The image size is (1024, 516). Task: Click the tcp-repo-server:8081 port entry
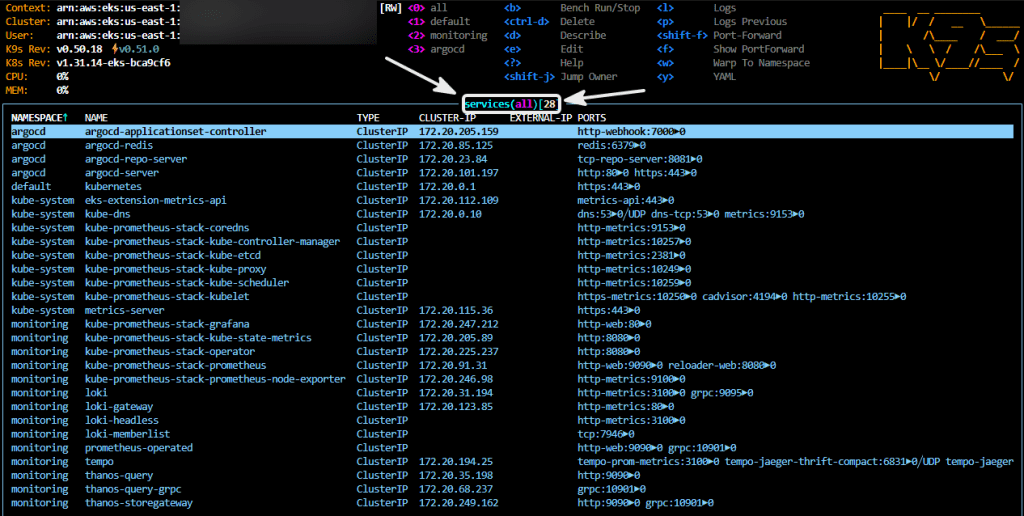click(x=640, y=159)
